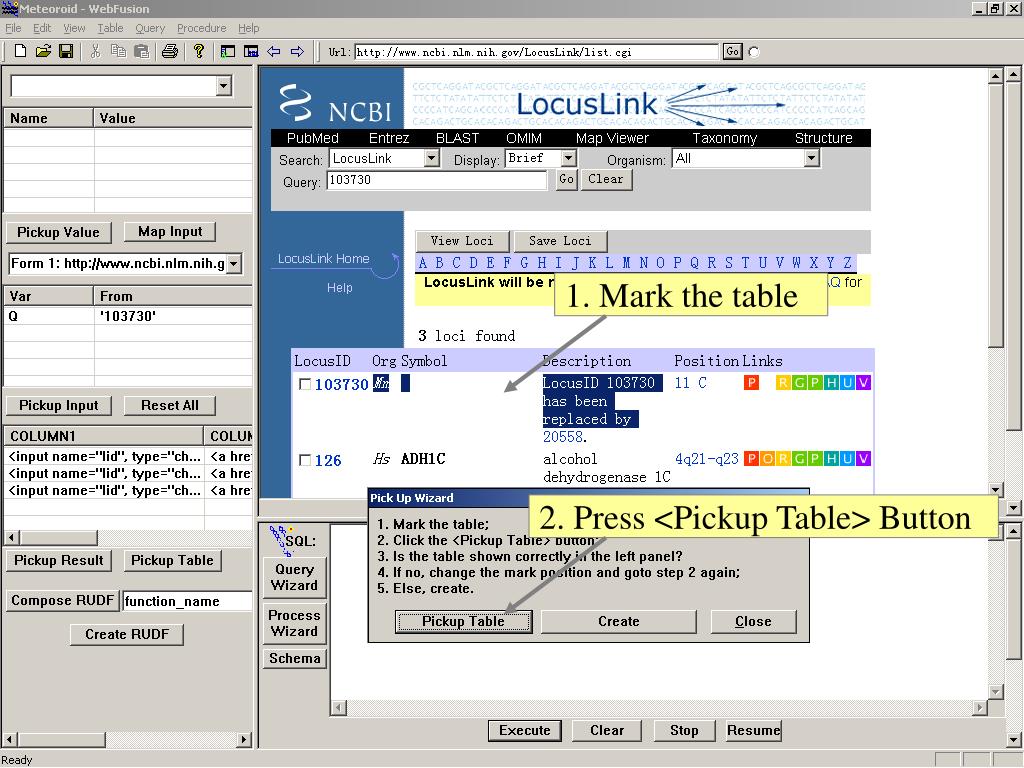Open the Organism dropdown showing All
Screen dimensions: 1024x768
(811, 158)
